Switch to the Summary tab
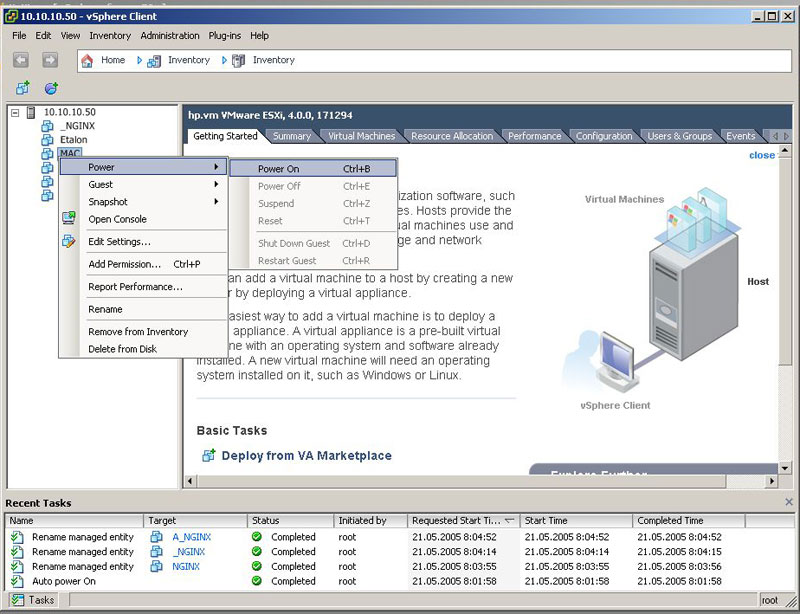This screenshot has height=614, width=800. tap(292, 136)
